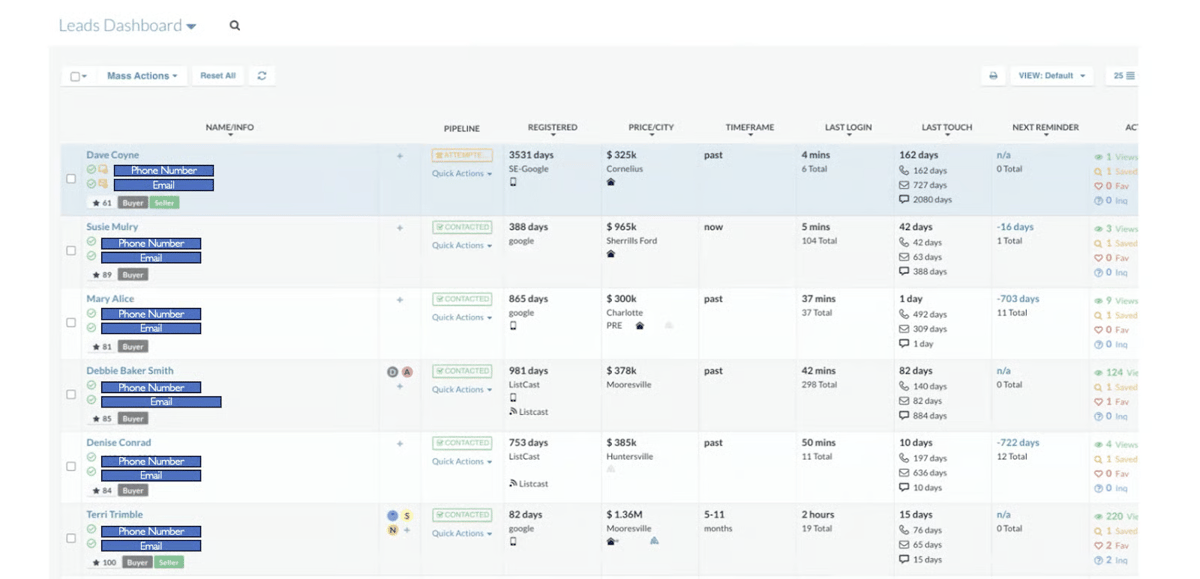
Task: Check the Mary Alice row checkbox
Action: tap(71, 322)
